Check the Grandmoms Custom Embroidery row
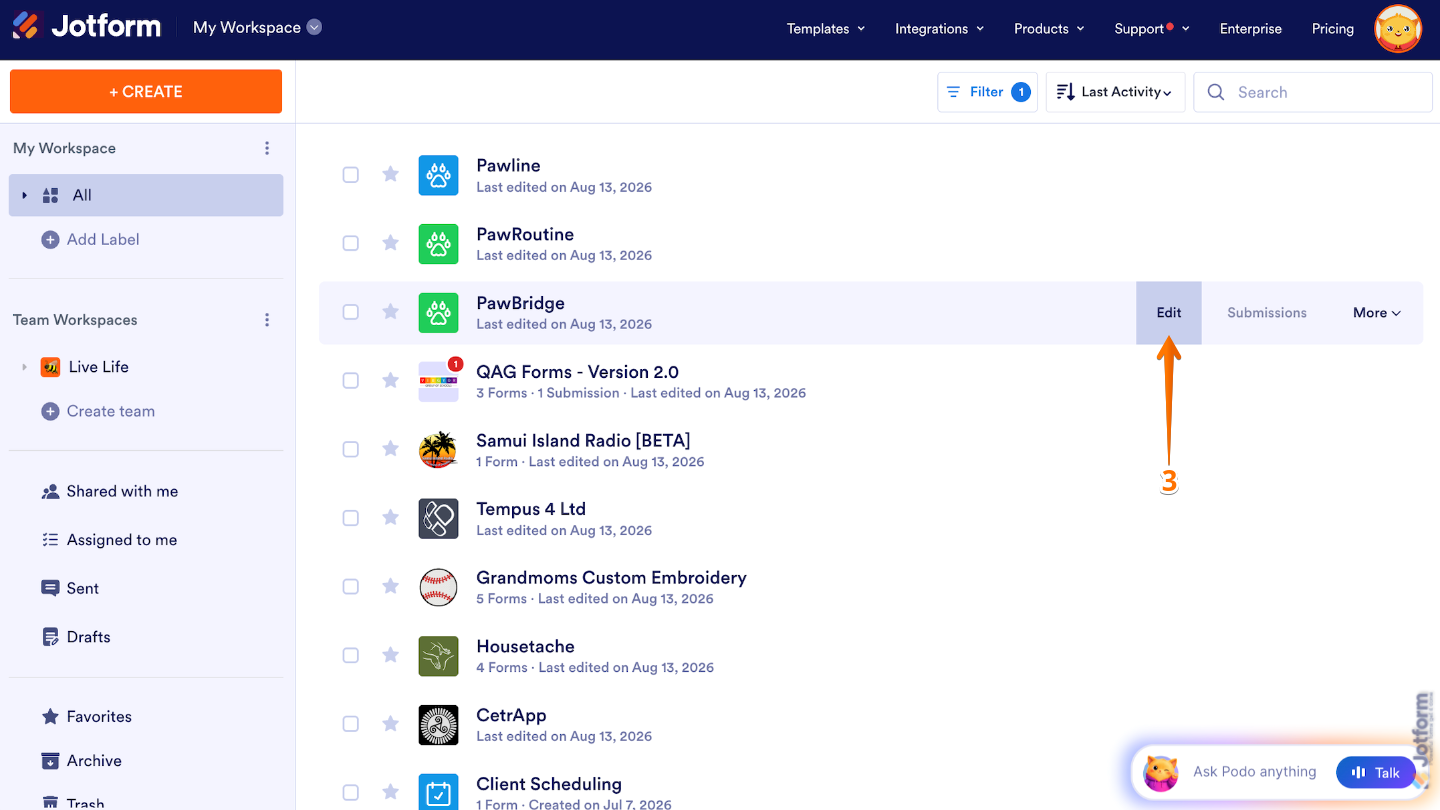Screen dimensions: 1440x810 [x=351, y=586]
